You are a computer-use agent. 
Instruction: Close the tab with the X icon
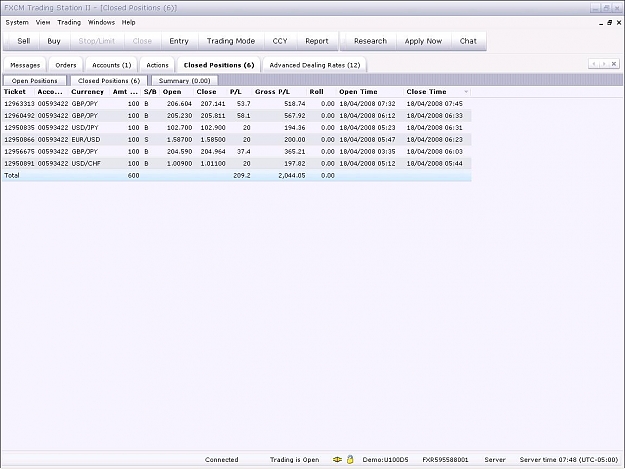click(614, 64)
